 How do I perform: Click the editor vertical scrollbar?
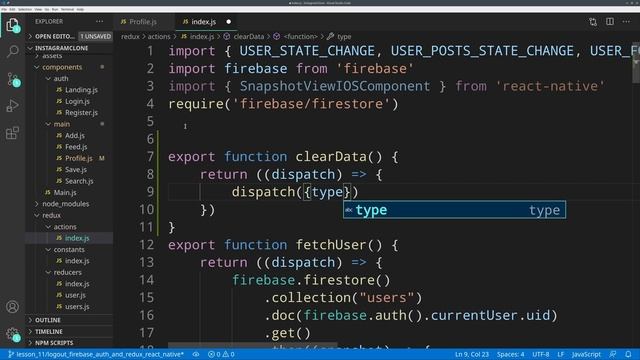[x=636, y=63]
